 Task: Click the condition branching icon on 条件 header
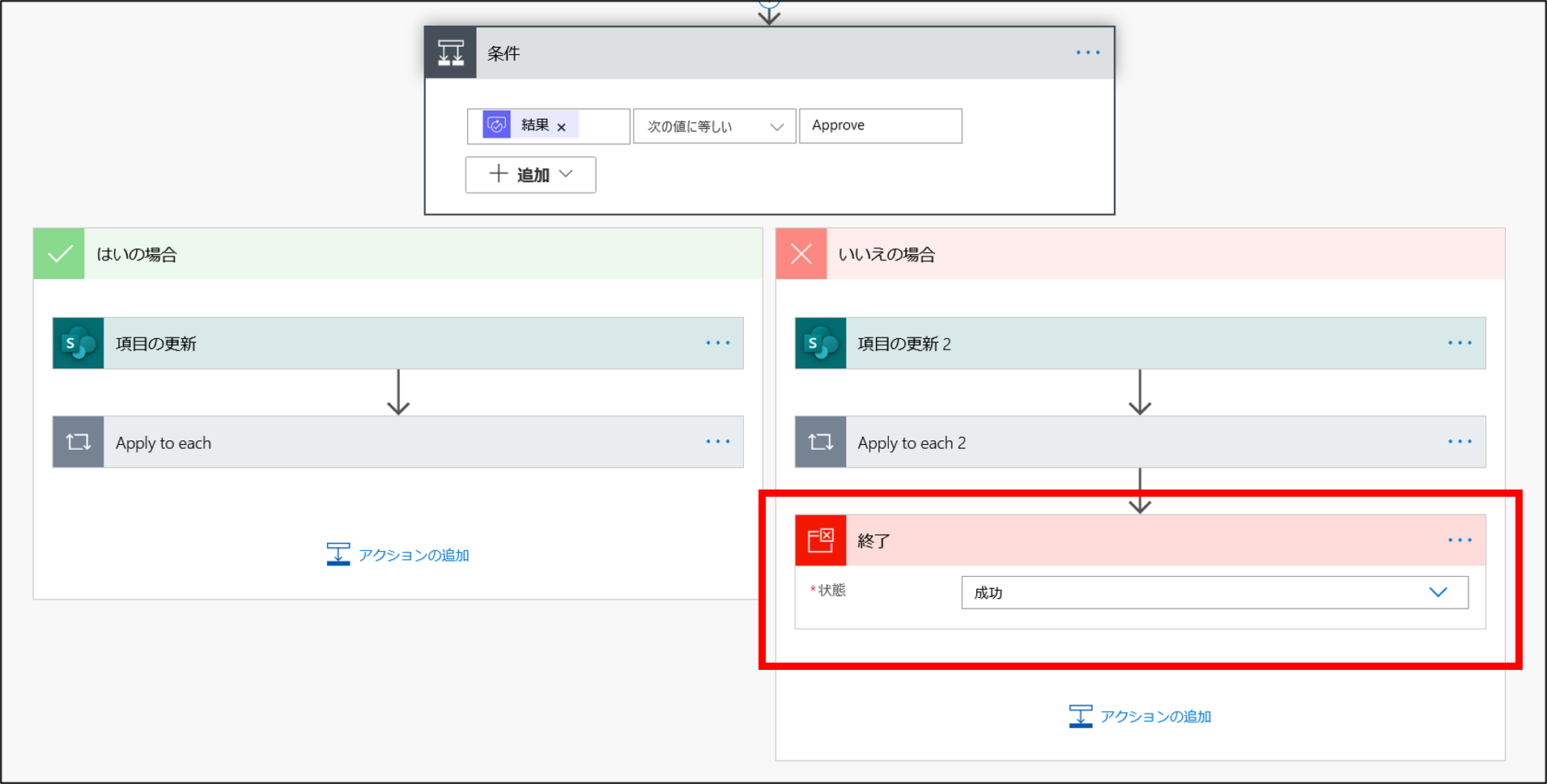coord(450,52)
